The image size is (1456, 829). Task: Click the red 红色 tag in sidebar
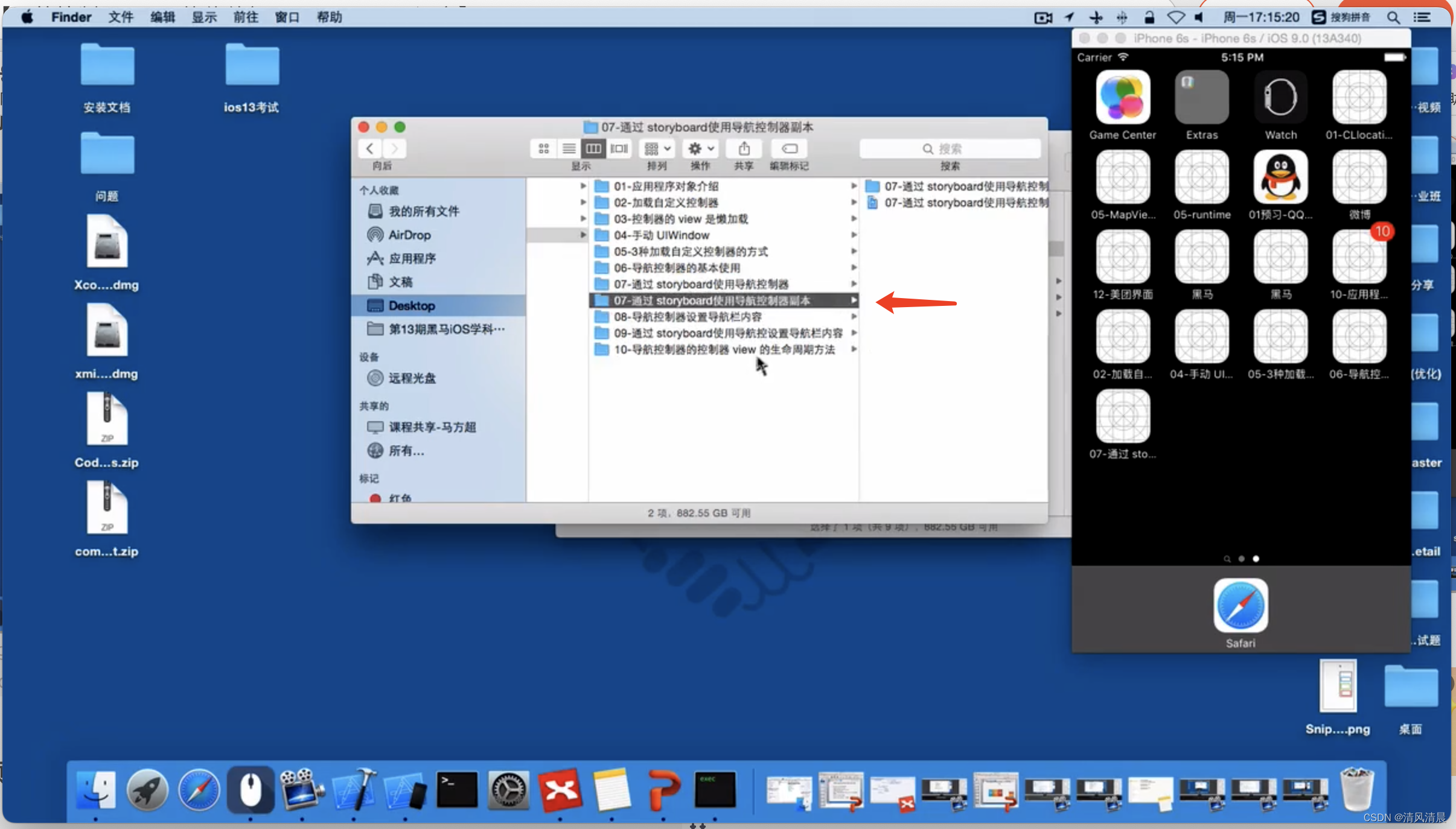(x=438, y=498)
